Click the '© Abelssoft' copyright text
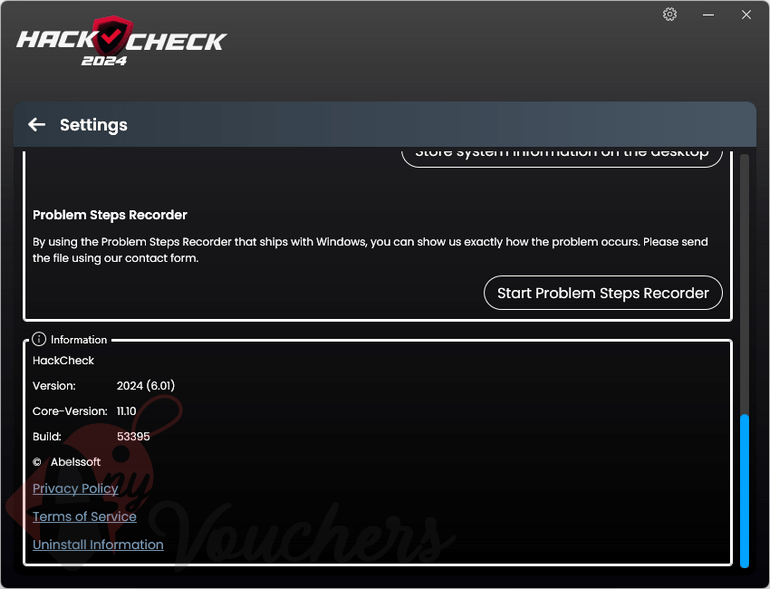The width and height of the screenshot is (770, 589). [66, 462]
